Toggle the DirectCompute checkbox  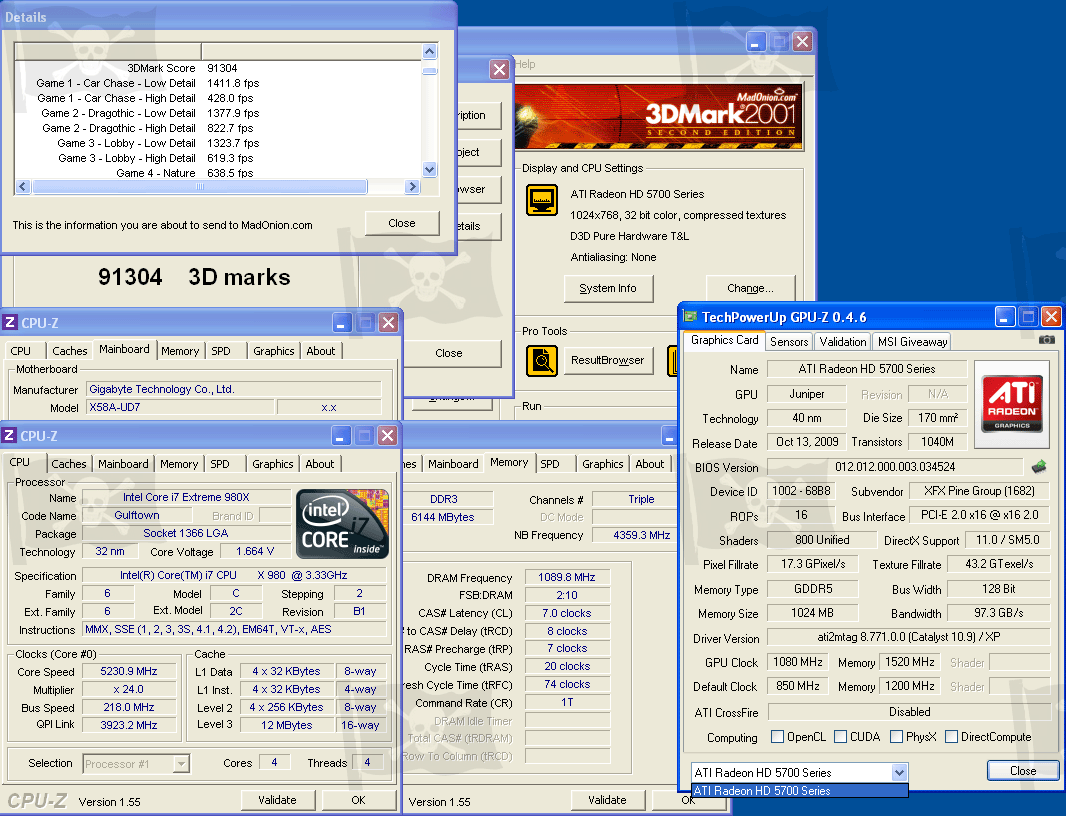click(951, 736)
